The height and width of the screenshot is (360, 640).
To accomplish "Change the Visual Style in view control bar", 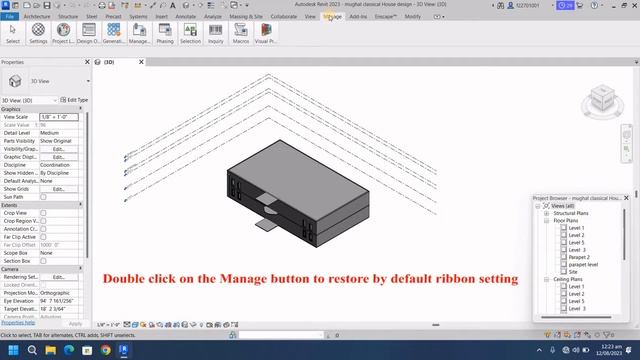I will coord(135,325).
